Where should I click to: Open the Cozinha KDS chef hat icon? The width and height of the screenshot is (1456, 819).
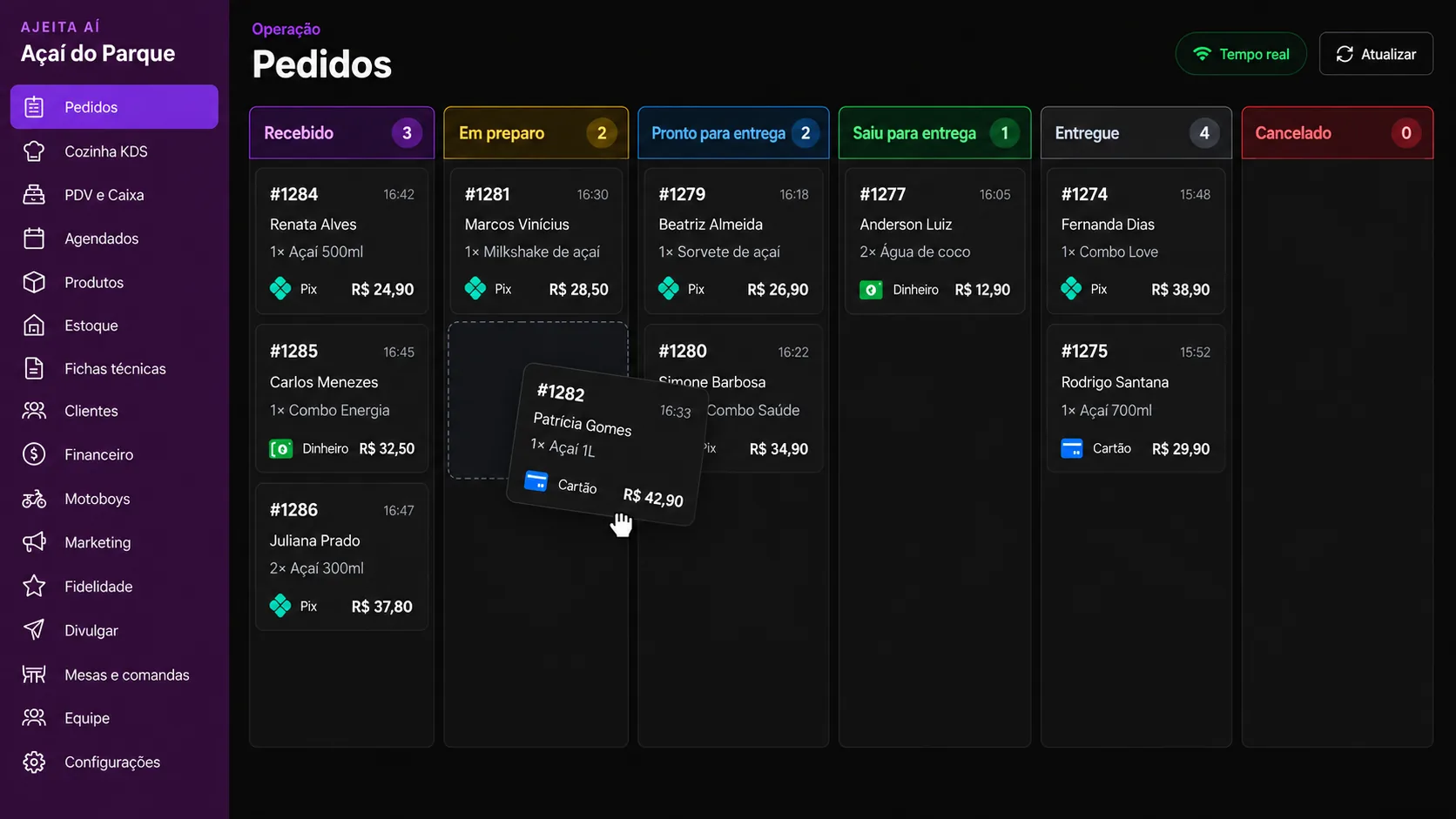coord(34,151)
